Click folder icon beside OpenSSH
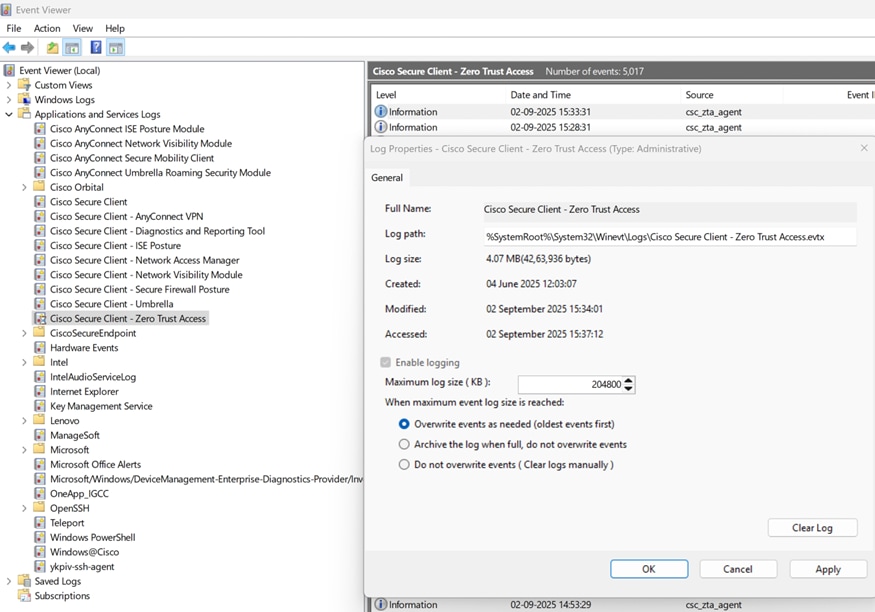This screenshot has width=875, height=612. click(x=39, y=508)
